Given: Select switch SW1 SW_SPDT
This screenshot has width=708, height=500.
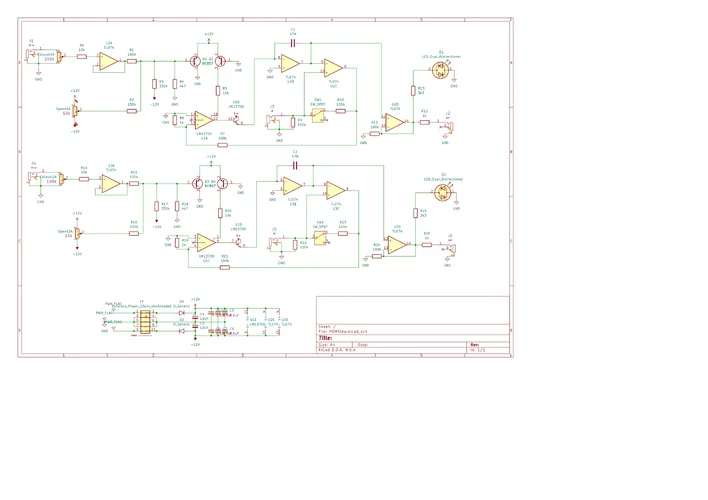Looking at the screenshot, I should coord(318,116).
